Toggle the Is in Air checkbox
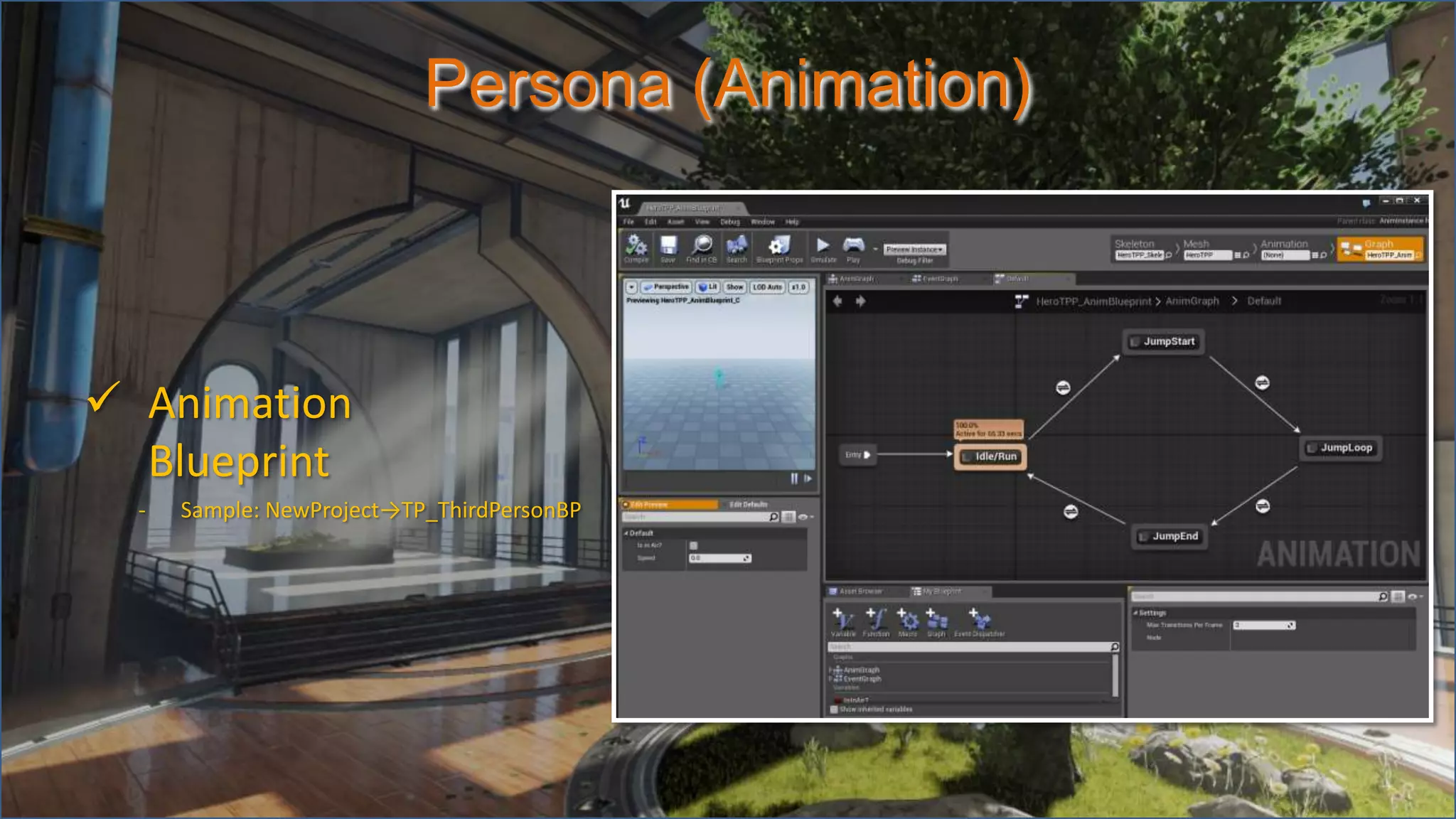This screenshot has height=819, width=1456. [694, 545]
